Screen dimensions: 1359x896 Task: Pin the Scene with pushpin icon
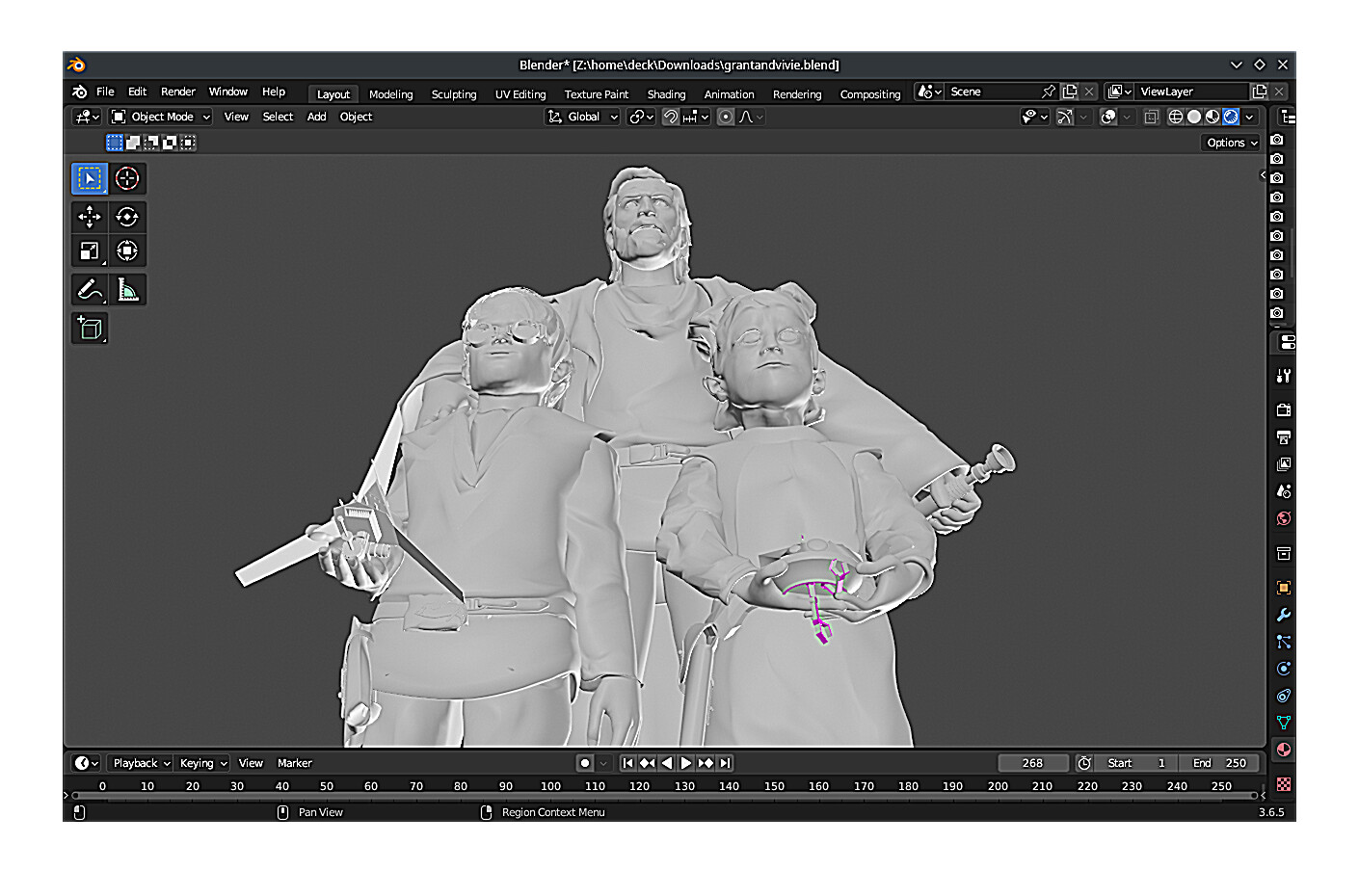coord(1049,92)
